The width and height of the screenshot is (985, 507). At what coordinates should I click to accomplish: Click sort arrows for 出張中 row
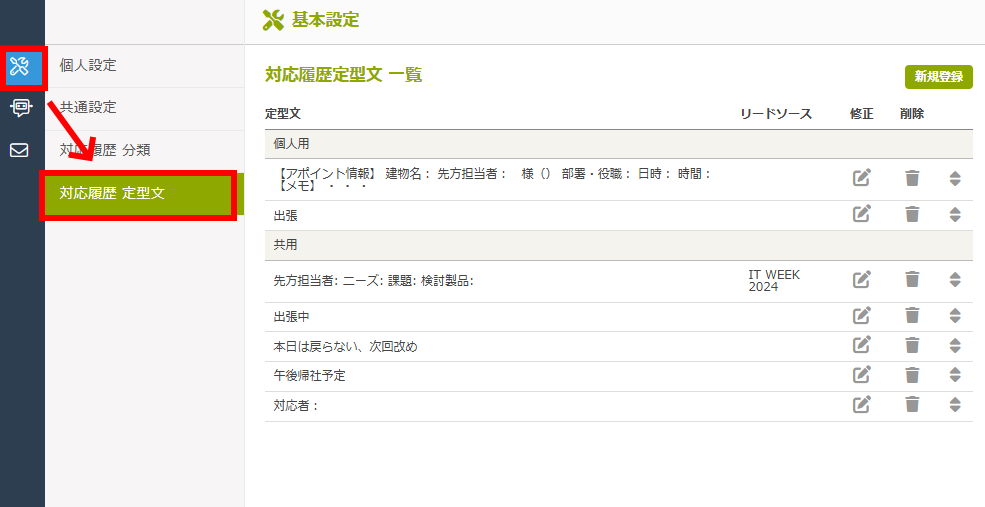(x=955, y=316)
